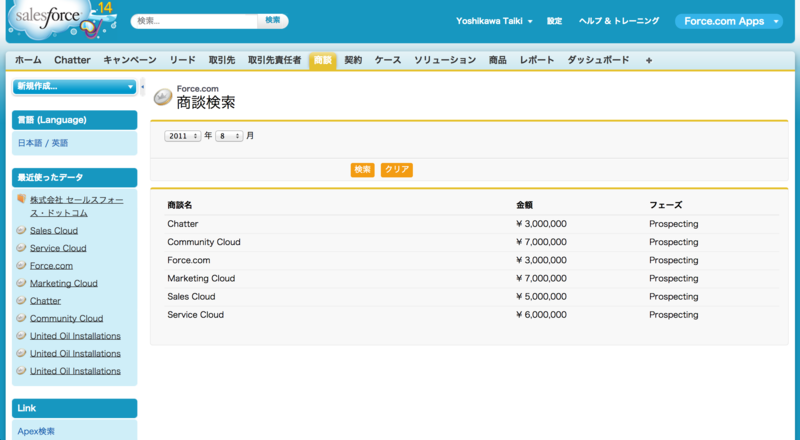Click Sales Cloud in the results table
This screenshot has width=800, height=440.
tap(191, 297)
